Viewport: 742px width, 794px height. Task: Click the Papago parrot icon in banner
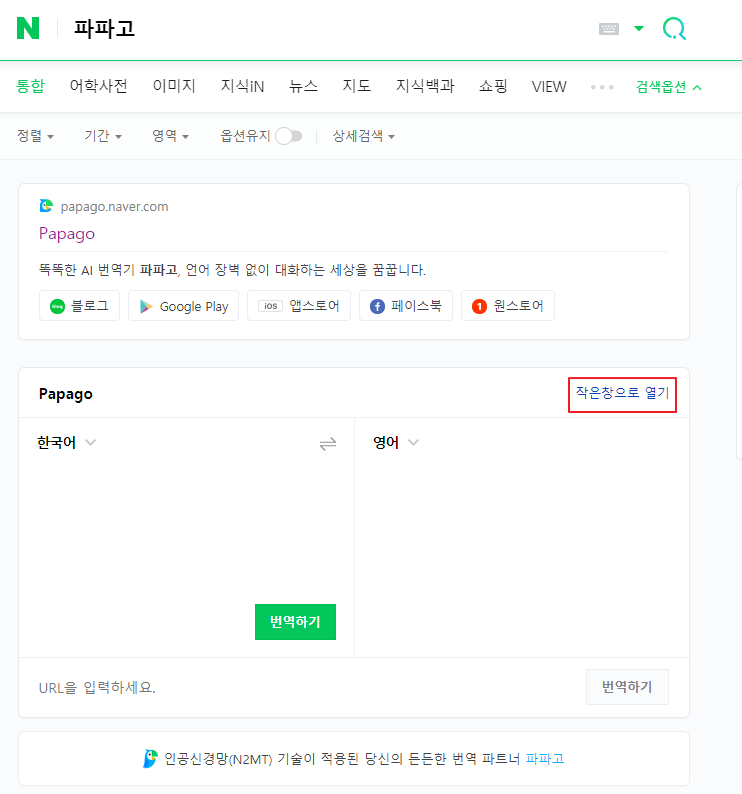[150, 758]
